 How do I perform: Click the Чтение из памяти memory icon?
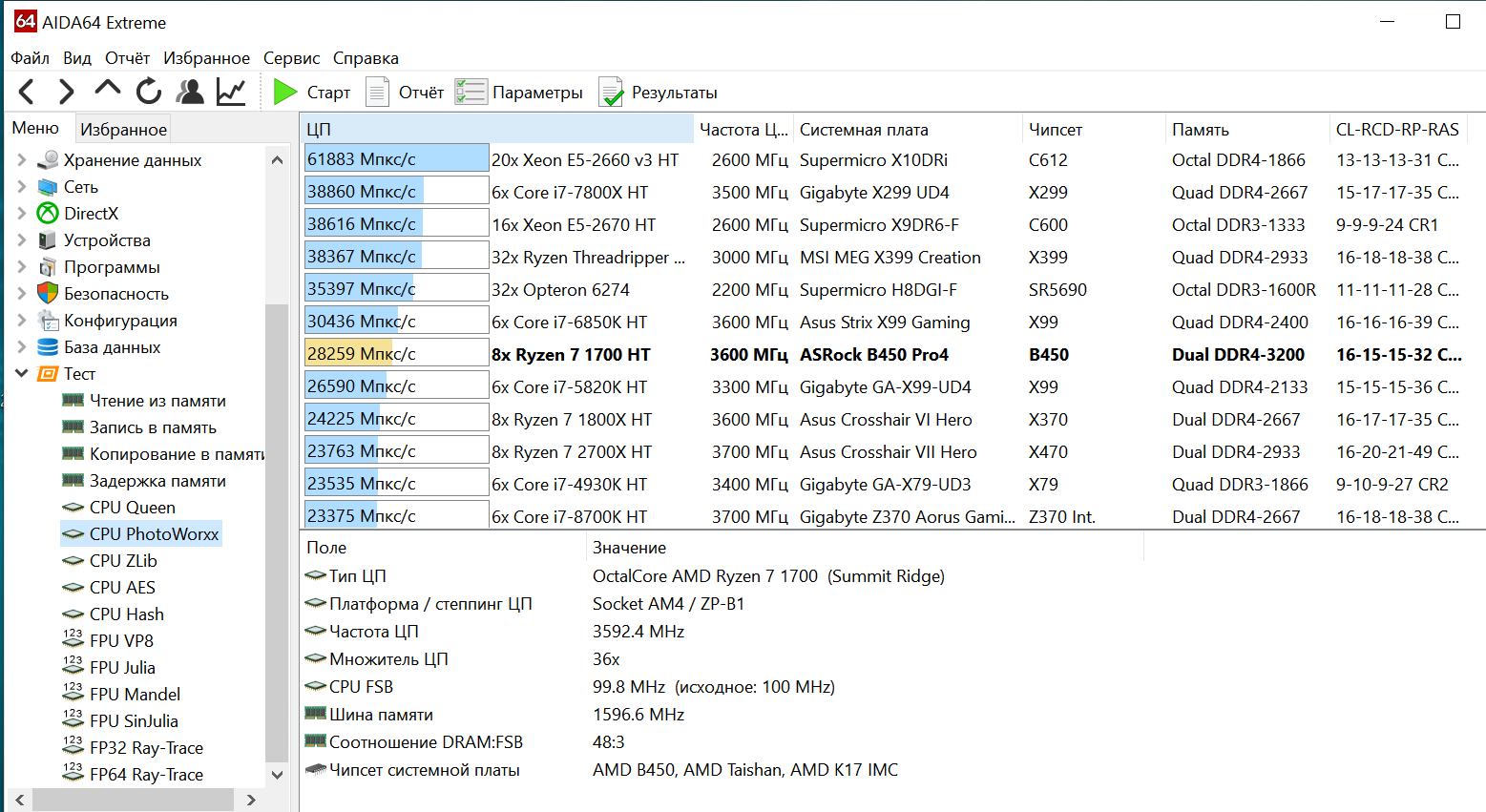click(73, 401)
